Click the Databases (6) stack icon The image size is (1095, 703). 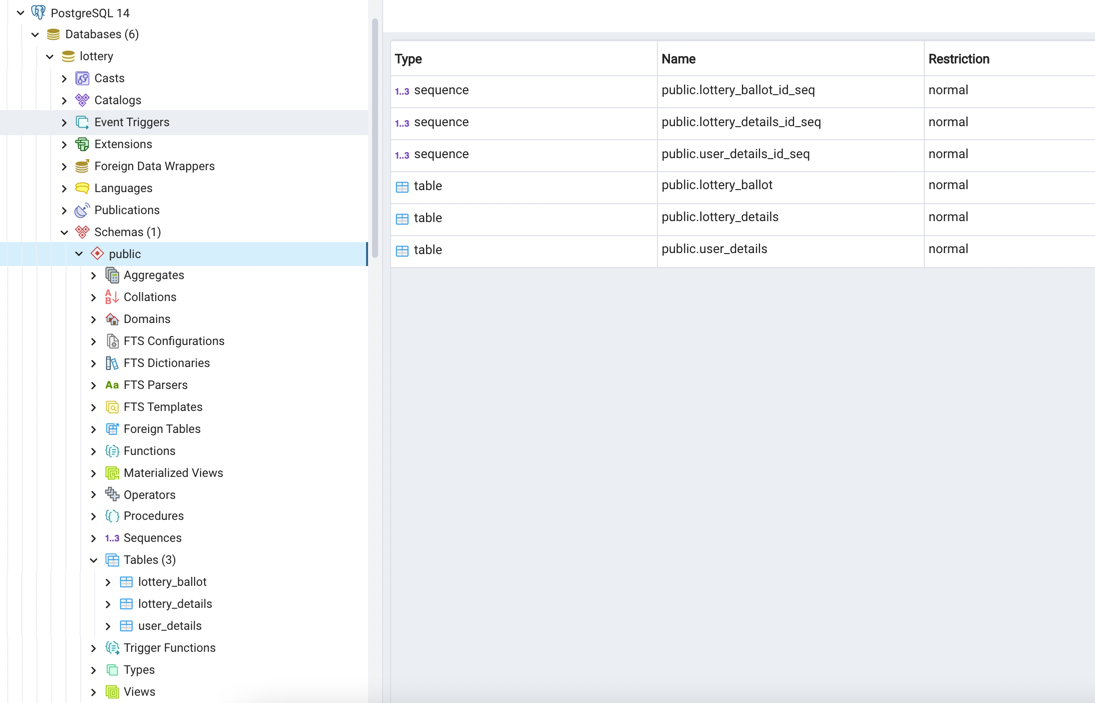tap(53, 34)
